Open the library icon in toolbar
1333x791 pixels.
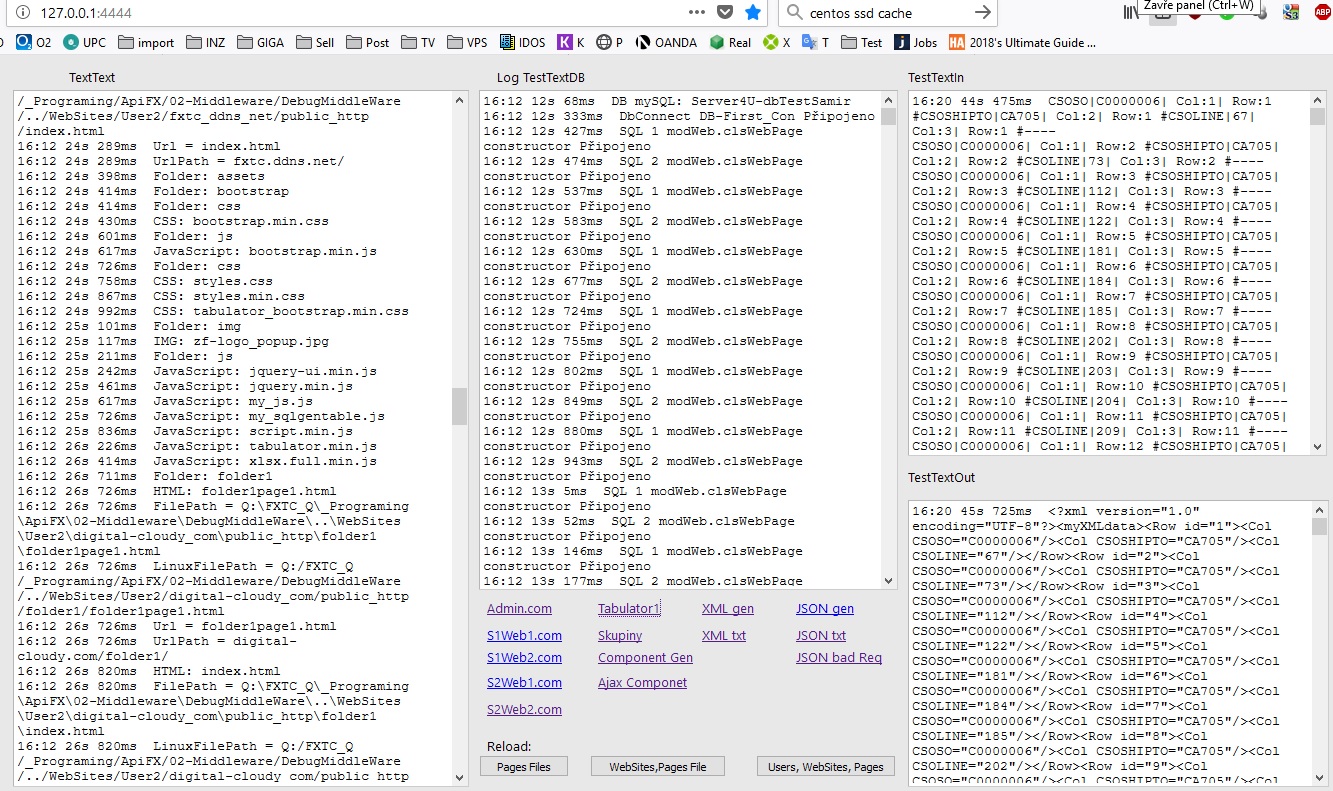(1131, 13)
